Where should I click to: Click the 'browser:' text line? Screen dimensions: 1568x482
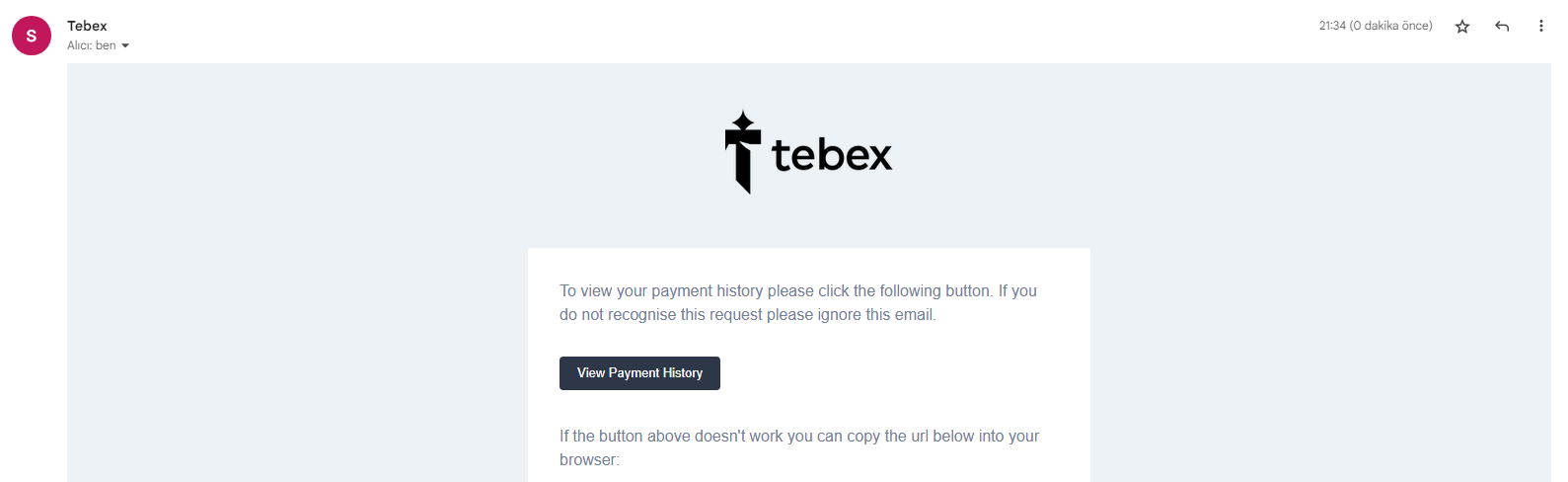click(x=589, y=459)
